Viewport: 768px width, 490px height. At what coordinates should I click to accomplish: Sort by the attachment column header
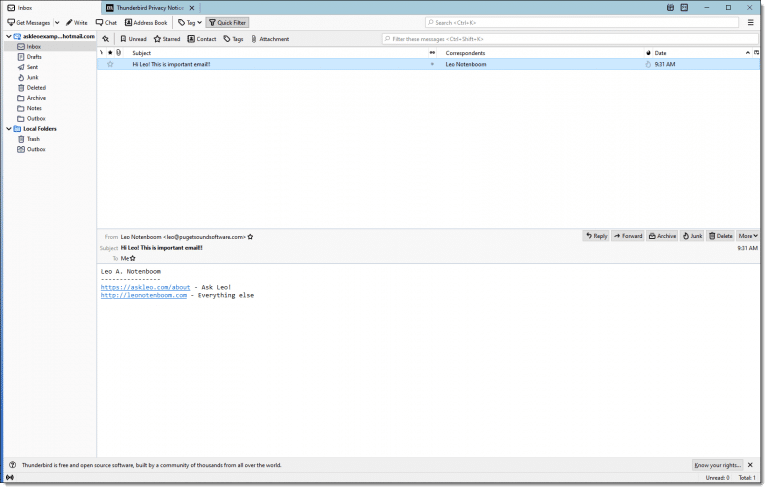coord(119,52)
